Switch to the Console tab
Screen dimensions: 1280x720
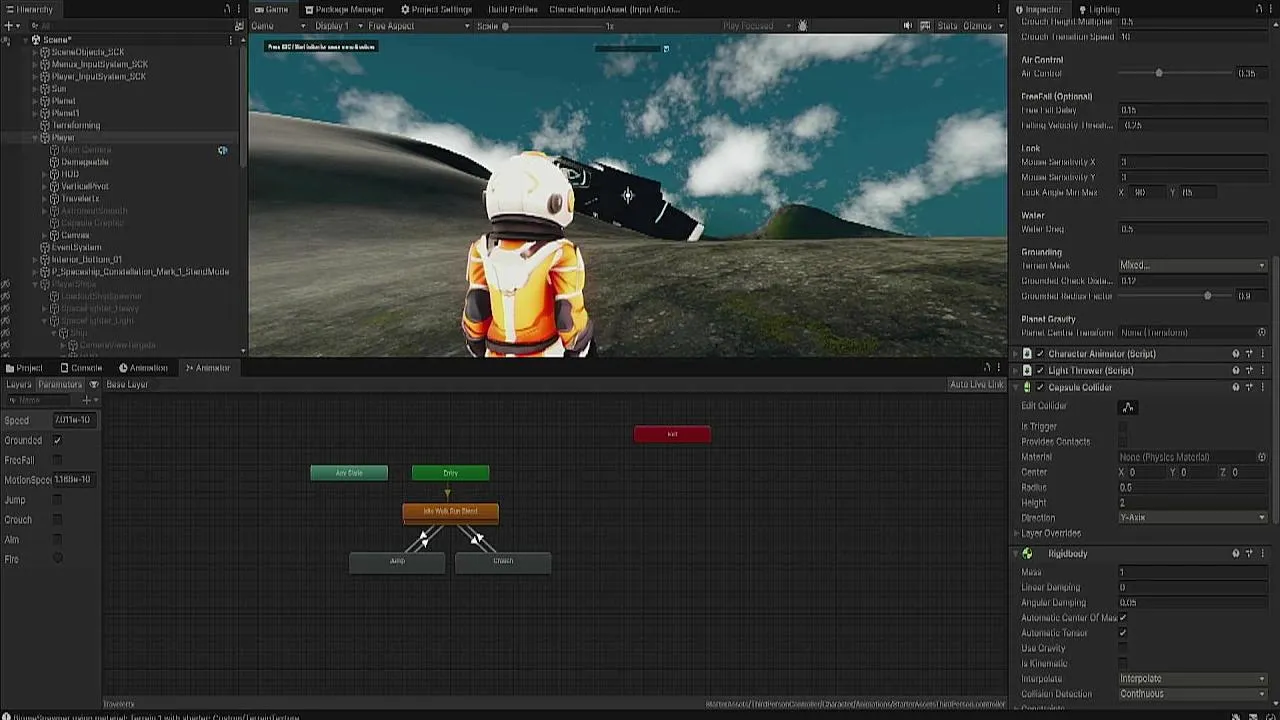(80, 368)
